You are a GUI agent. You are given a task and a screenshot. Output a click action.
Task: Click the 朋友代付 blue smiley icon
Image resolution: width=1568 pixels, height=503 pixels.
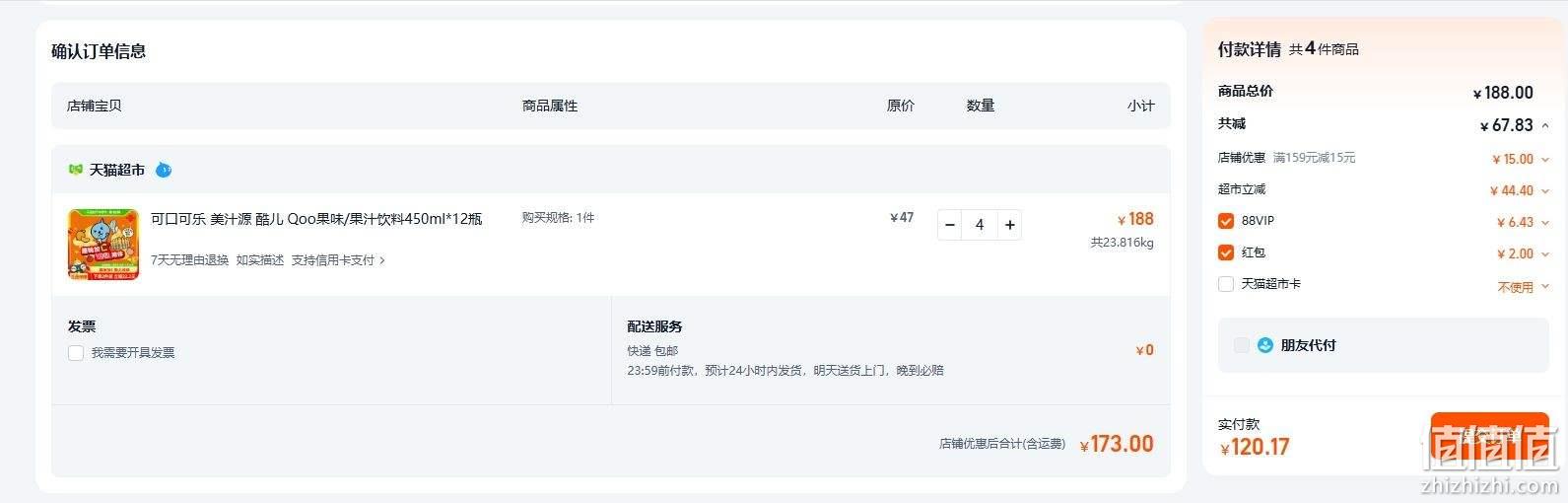(1265, 345)
